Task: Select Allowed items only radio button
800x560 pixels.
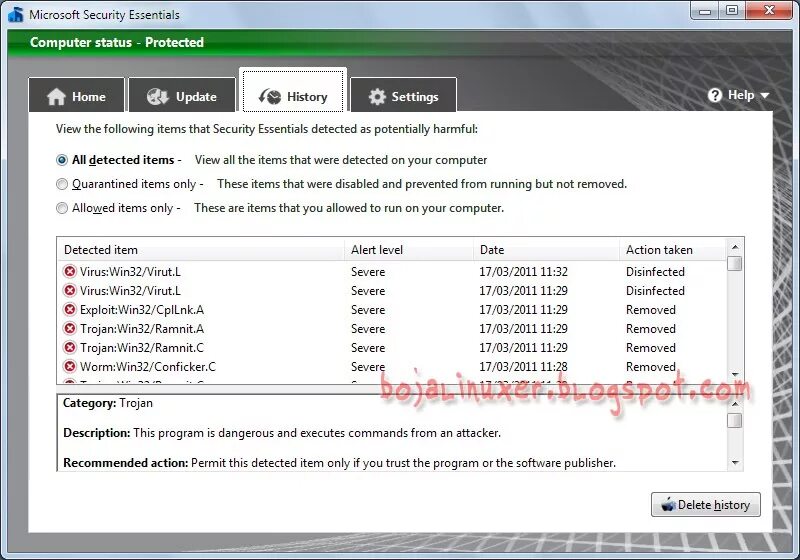Action: pos(62,208)
